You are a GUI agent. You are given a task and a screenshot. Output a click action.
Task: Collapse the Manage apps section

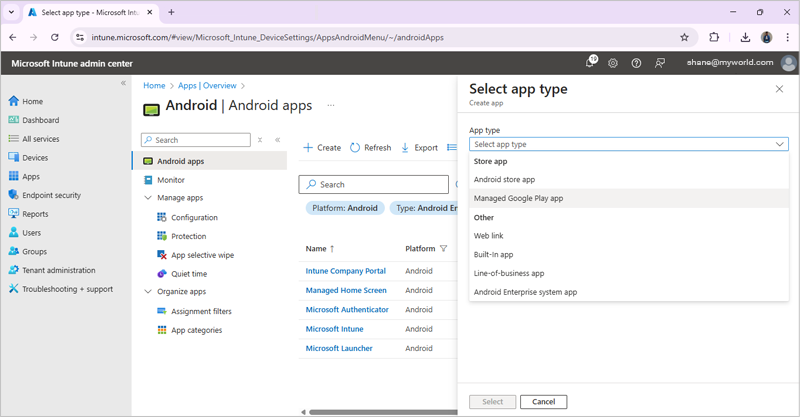(148, 198)
